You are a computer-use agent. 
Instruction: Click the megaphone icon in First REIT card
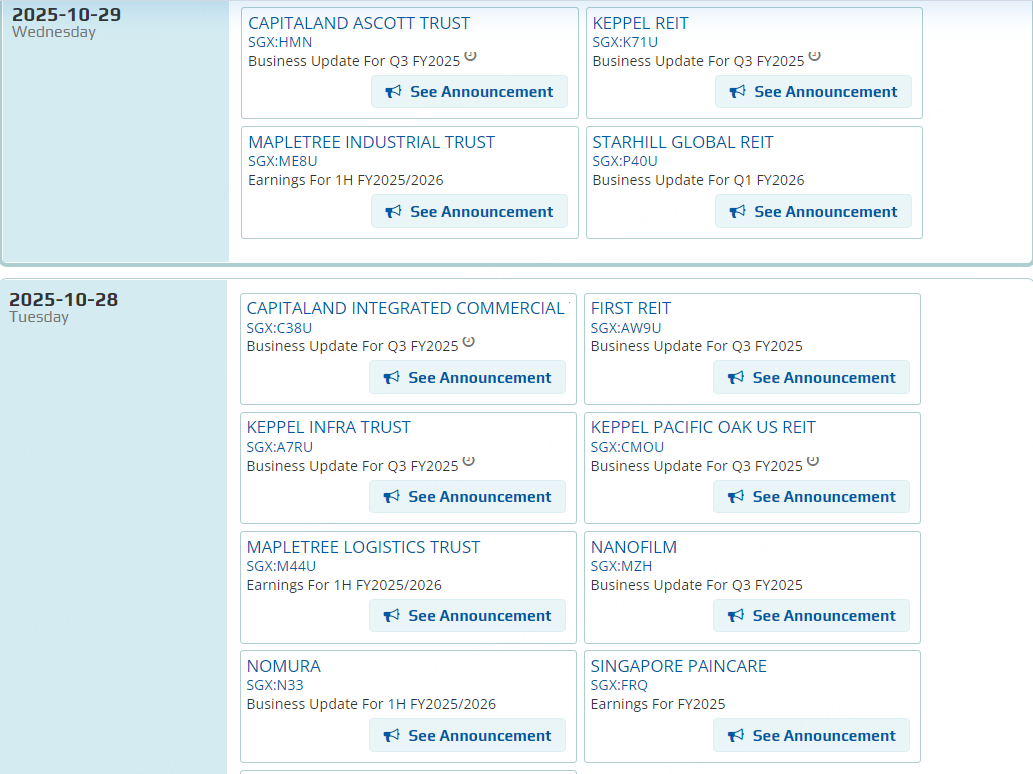pyautogui.click(x=736, y=377)
